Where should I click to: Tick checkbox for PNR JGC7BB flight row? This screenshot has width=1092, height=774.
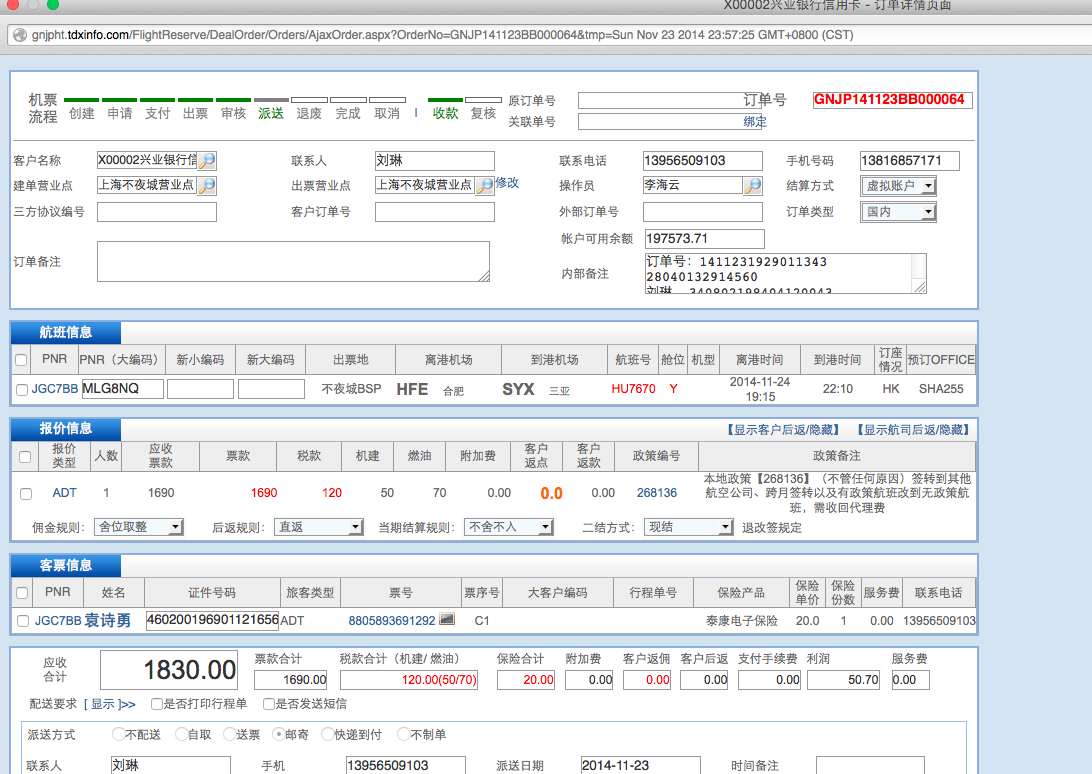(x=22, y=390)
